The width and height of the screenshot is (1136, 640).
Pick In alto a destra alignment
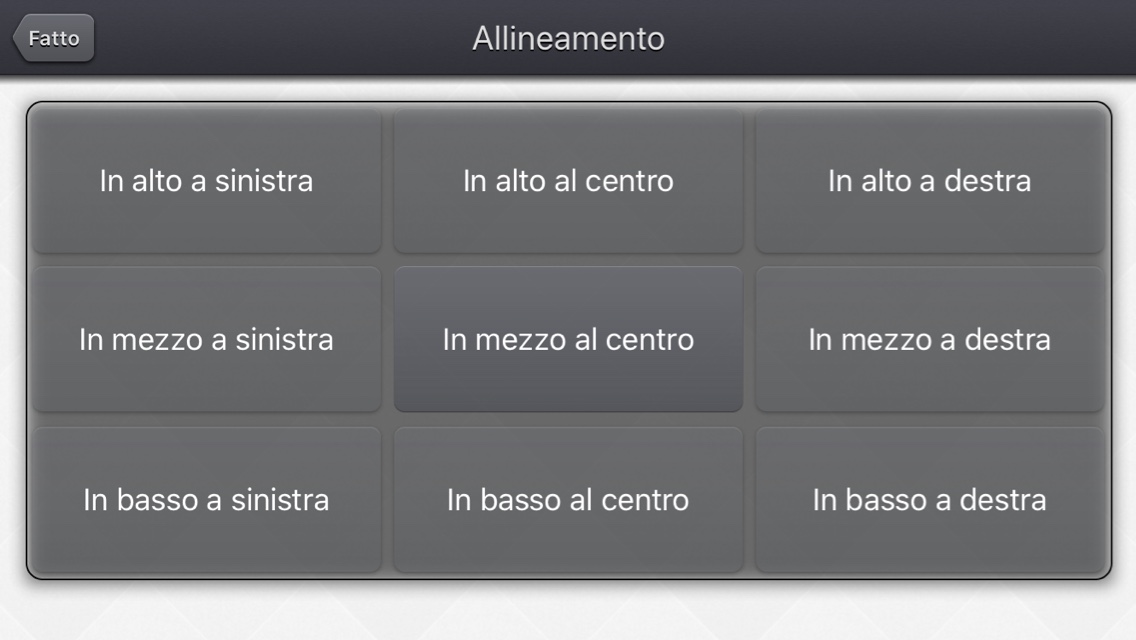tap(930, 180)
